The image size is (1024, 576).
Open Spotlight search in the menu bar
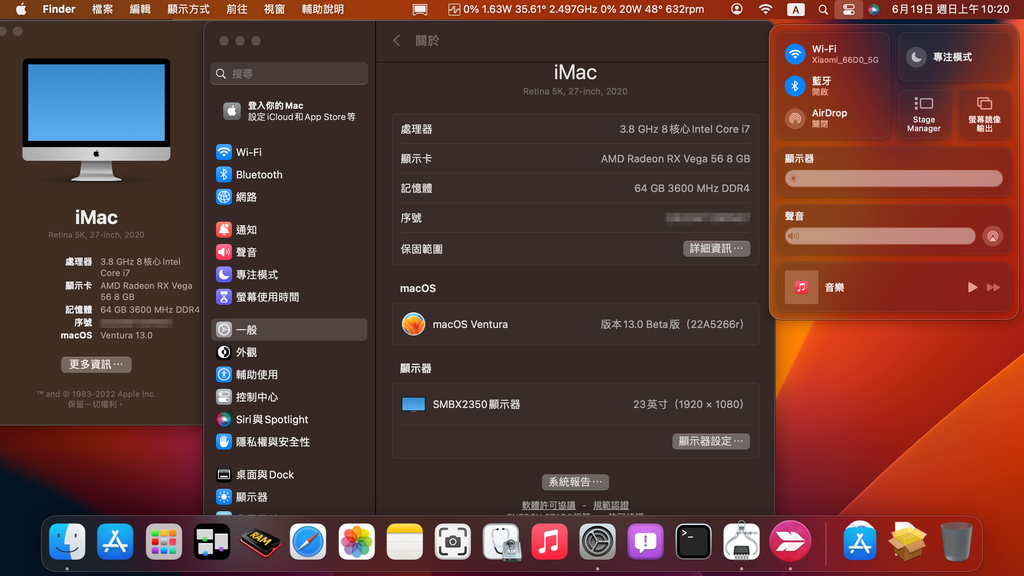coord(823,9)
